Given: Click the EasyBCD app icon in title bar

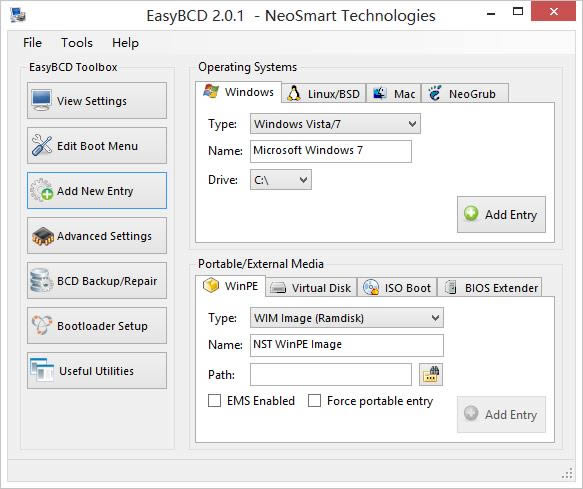Looking at the screenshot, I should pyautogui.click(x=17, y=15).
